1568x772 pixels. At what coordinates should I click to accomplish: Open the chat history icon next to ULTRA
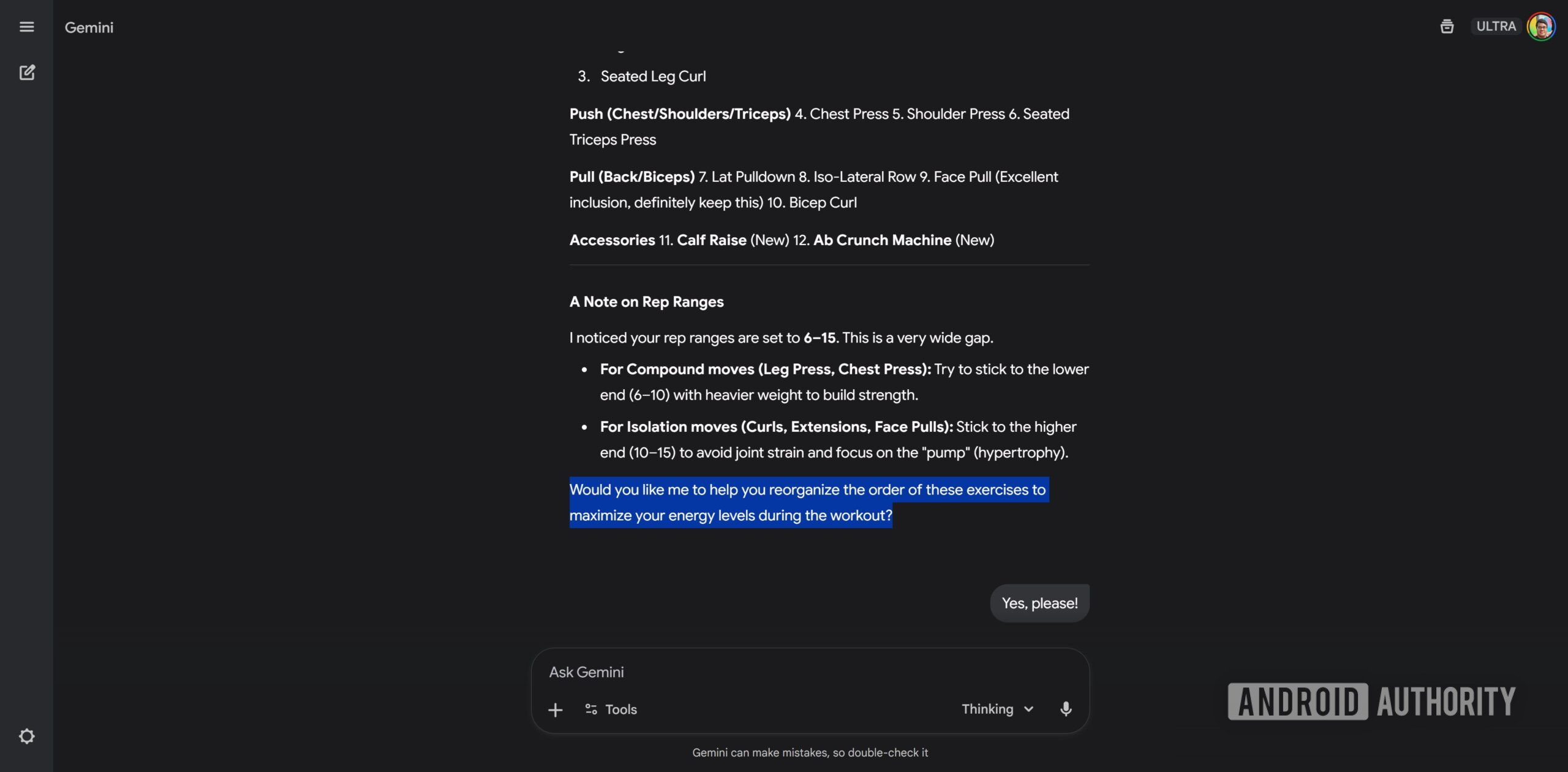pos(1447,26)
